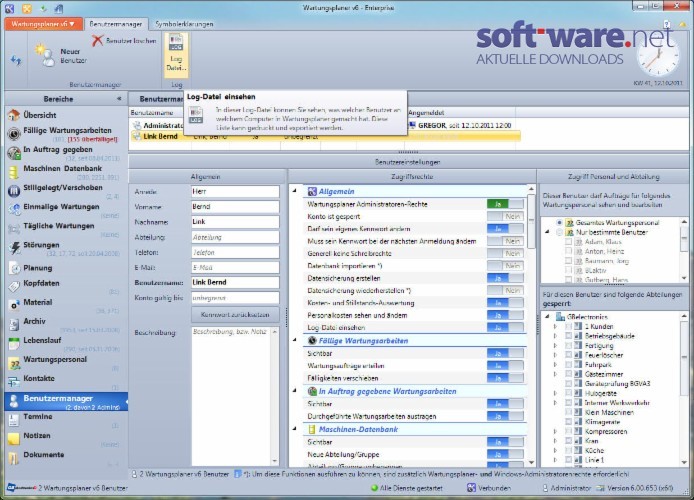694x500 pixels.
Task: Collapse the Allgemein rights group
Action: (x=295, y=191)
